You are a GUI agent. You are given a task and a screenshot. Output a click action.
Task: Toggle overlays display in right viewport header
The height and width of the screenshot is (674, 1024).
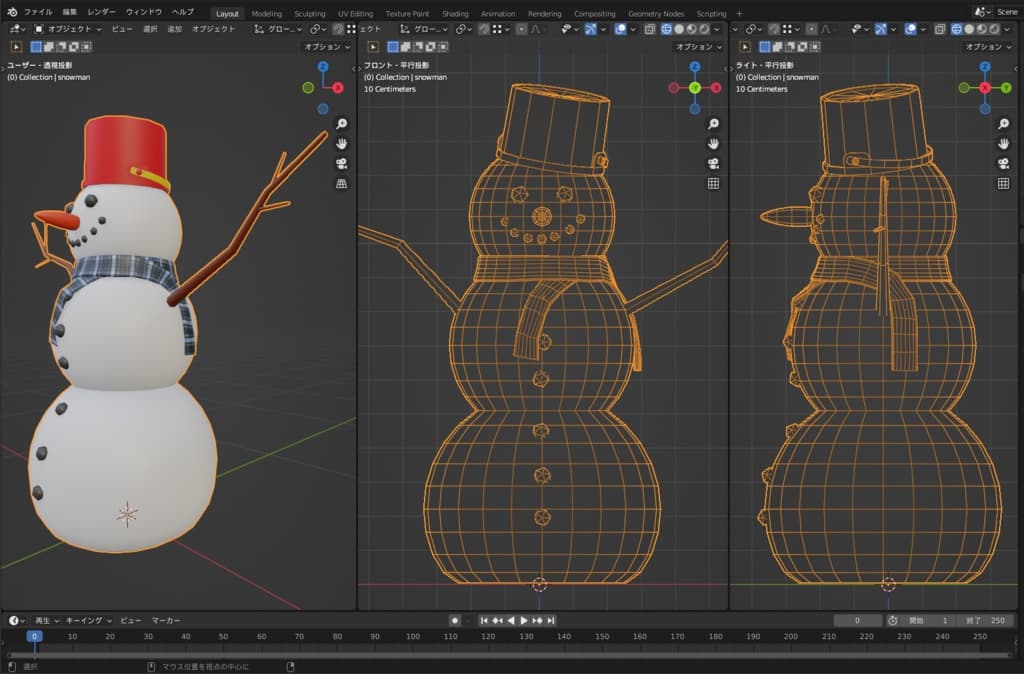(x=912, y=29)
